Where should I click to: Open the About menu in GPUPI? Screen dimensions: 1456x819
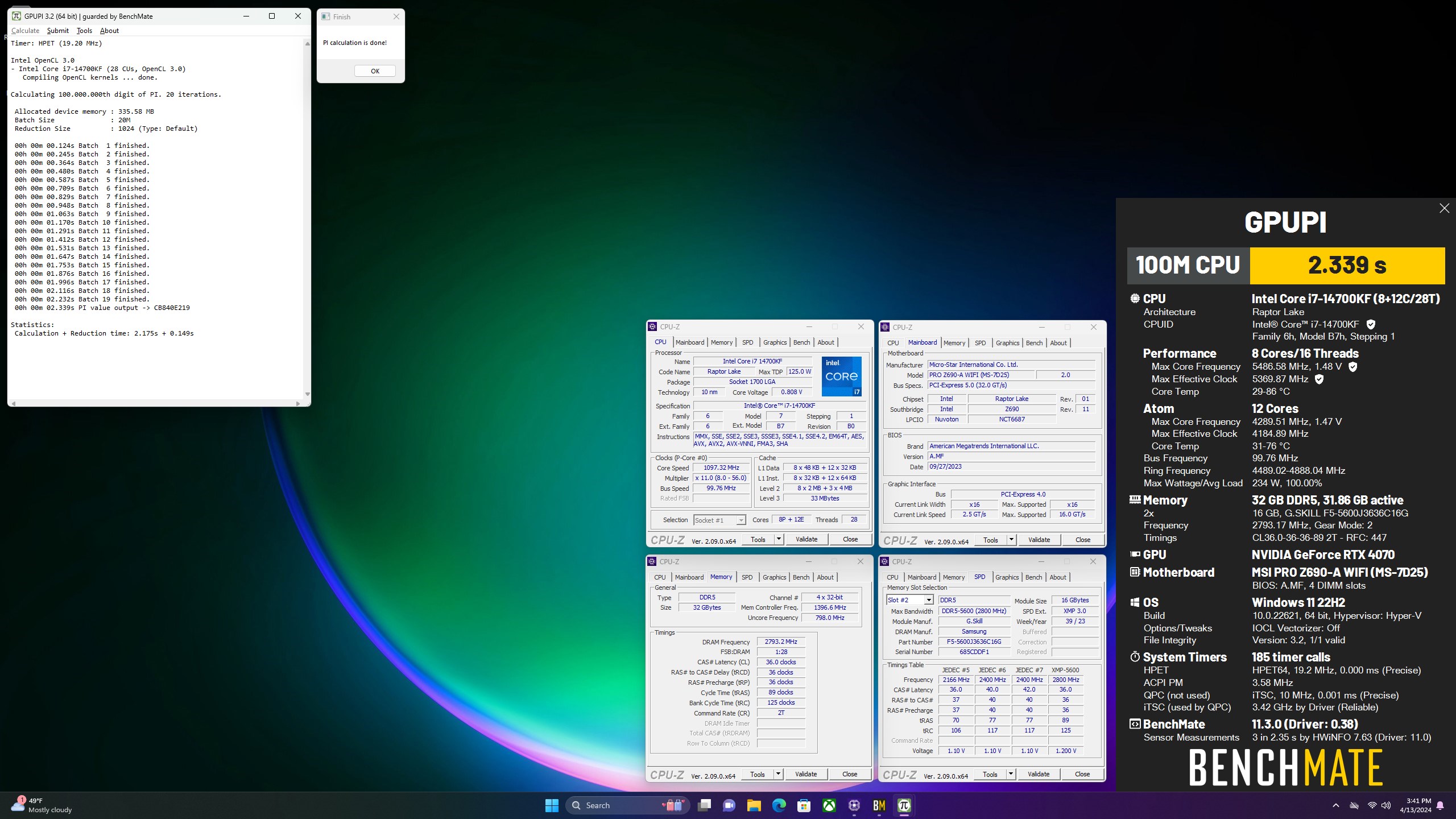coord(109,31)
